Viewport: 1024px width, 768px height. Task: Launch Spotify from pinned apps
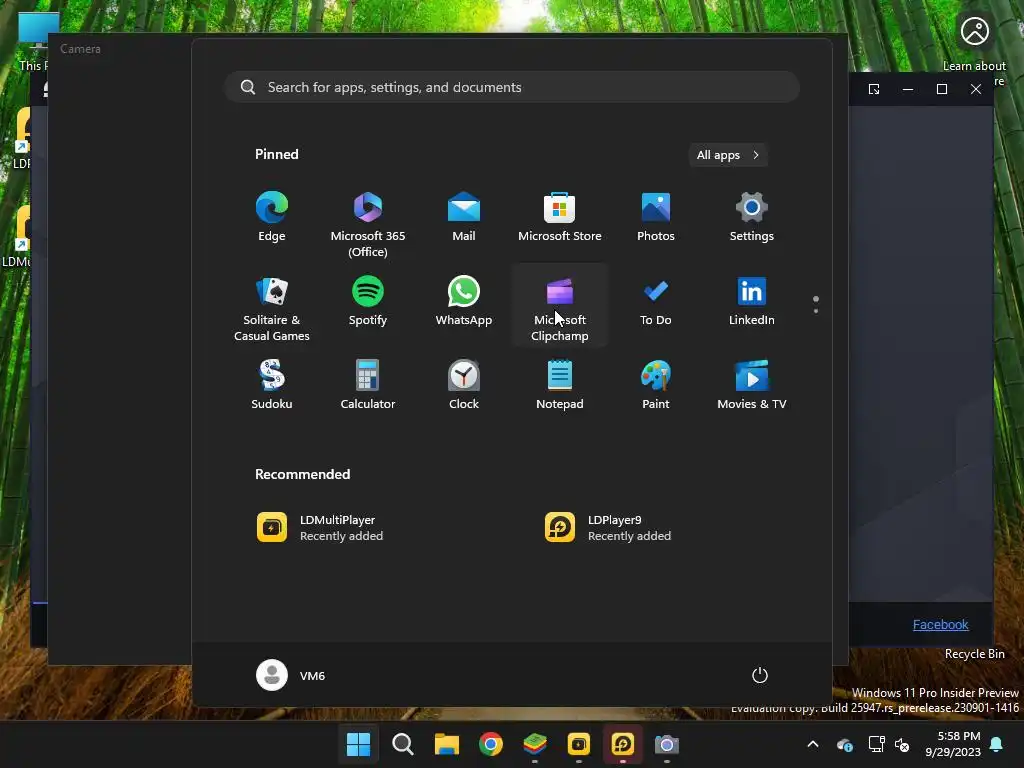(x=368, y=301)
